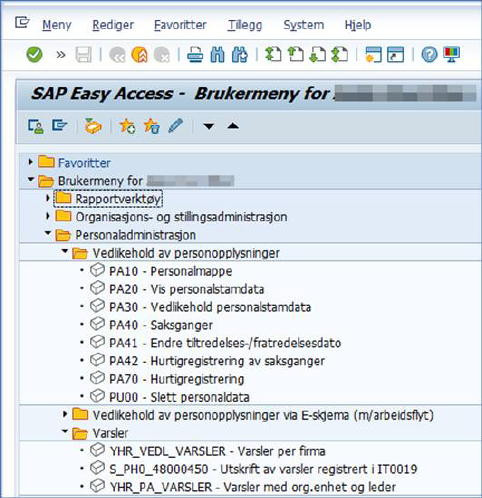Screen dimensions: 482x498
Task: Click the Delete Favorites star icon
Action: (x=152, y=126)
